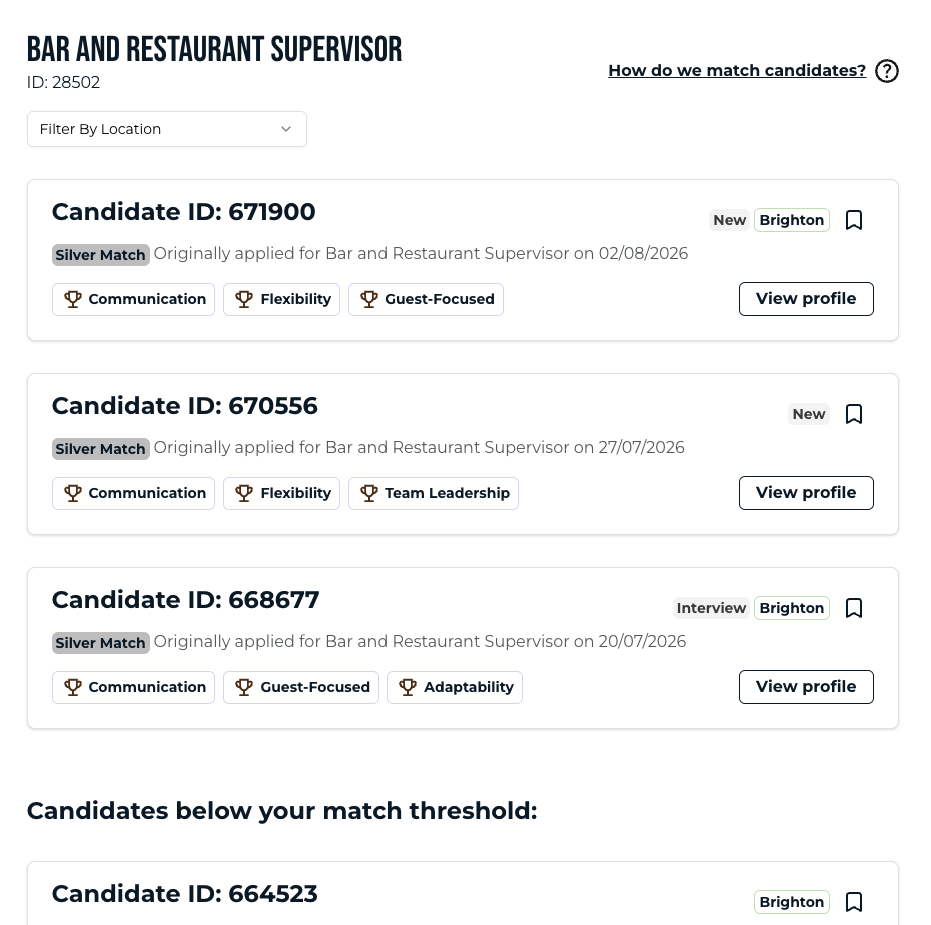Screen dimensions: 931x925
Task: Click Brighton tag on candidate 671900
Action: 791,220
